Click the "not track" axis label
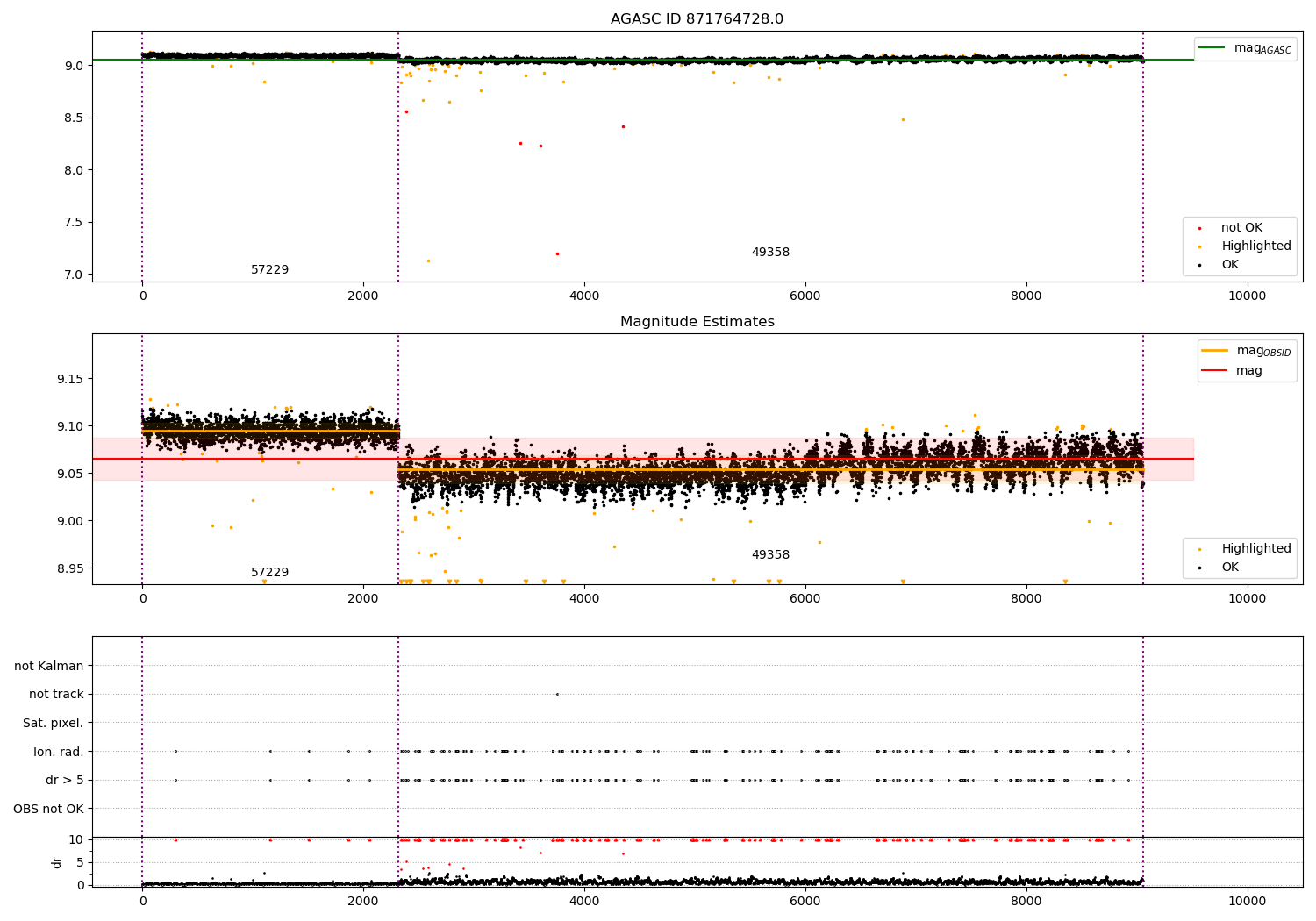1316x921 pixels. pos(56,694)
